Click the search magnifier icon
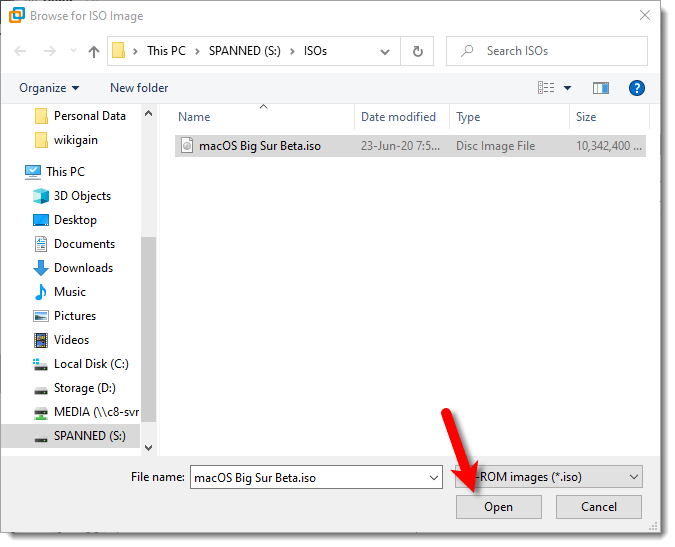The width and height of the screenshot is (675, 547). click(467, 51)
